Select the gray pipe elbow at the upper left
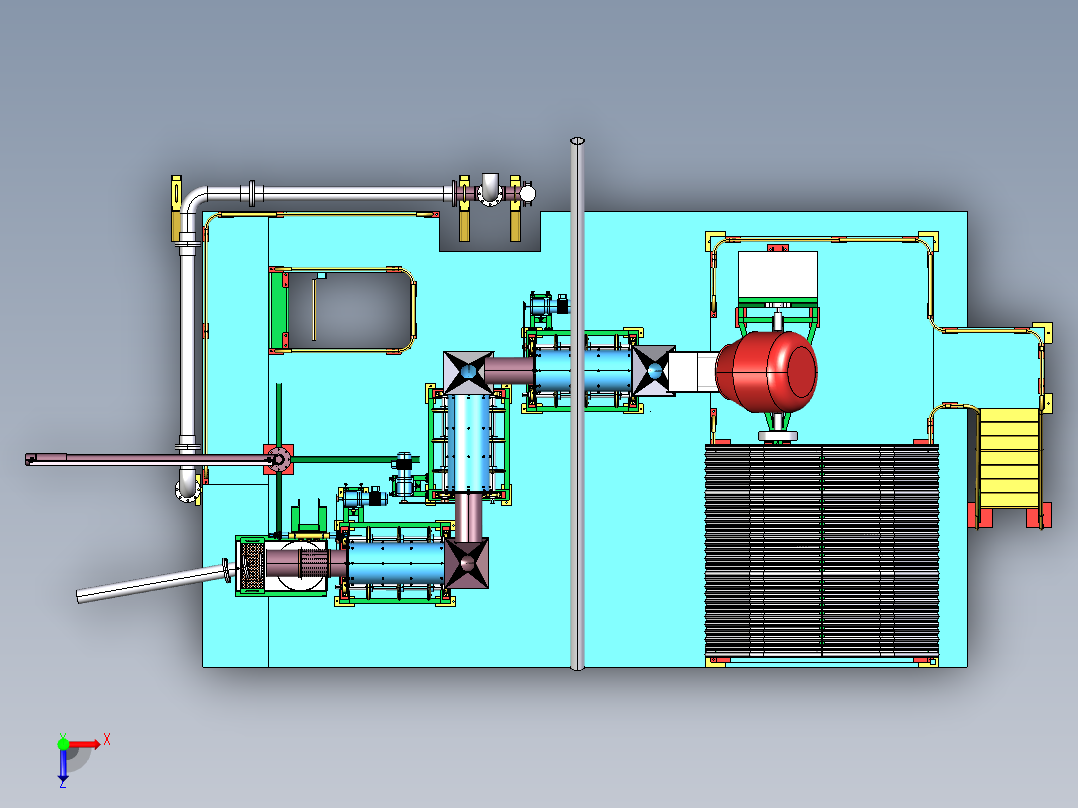The width and height of the screenshot is (1078, 808). click(x=193, y=201)
